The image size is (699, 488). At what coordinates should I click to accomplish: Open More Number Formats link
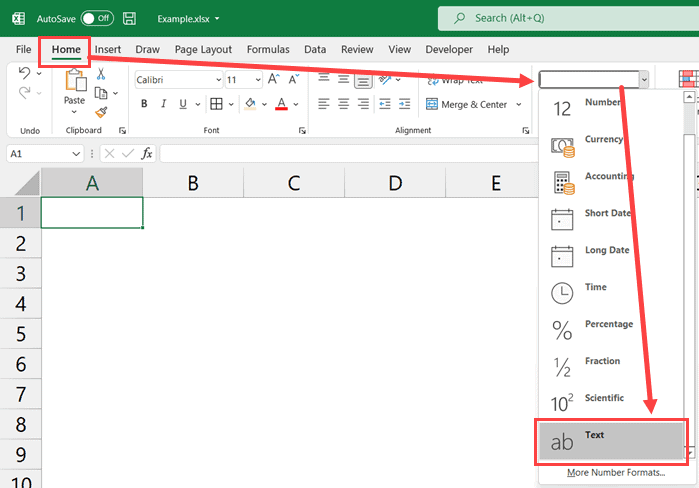pos(615,472)
